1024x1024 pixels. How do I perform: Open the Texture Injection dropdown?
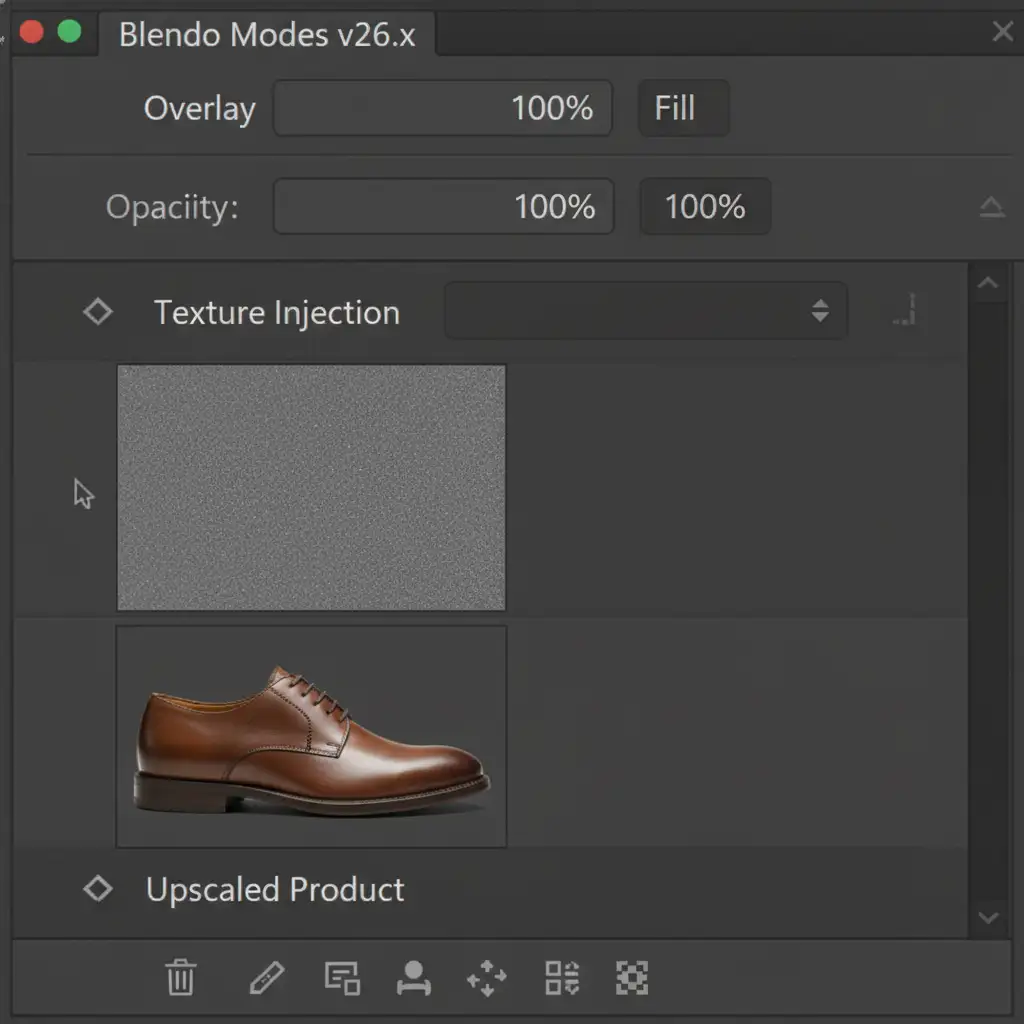tap(645, 311)
